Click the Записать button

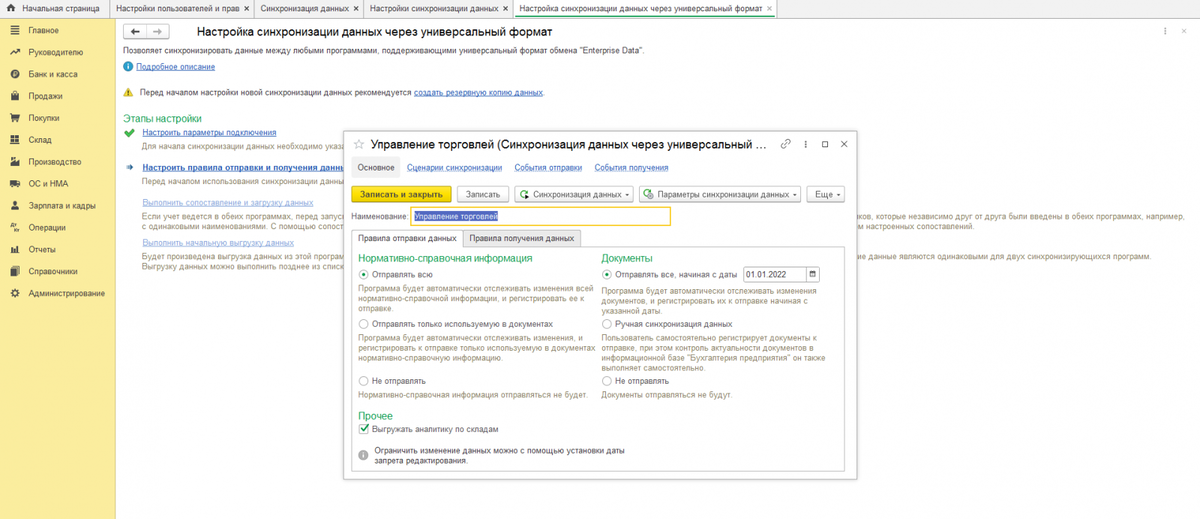click(483, 194)
